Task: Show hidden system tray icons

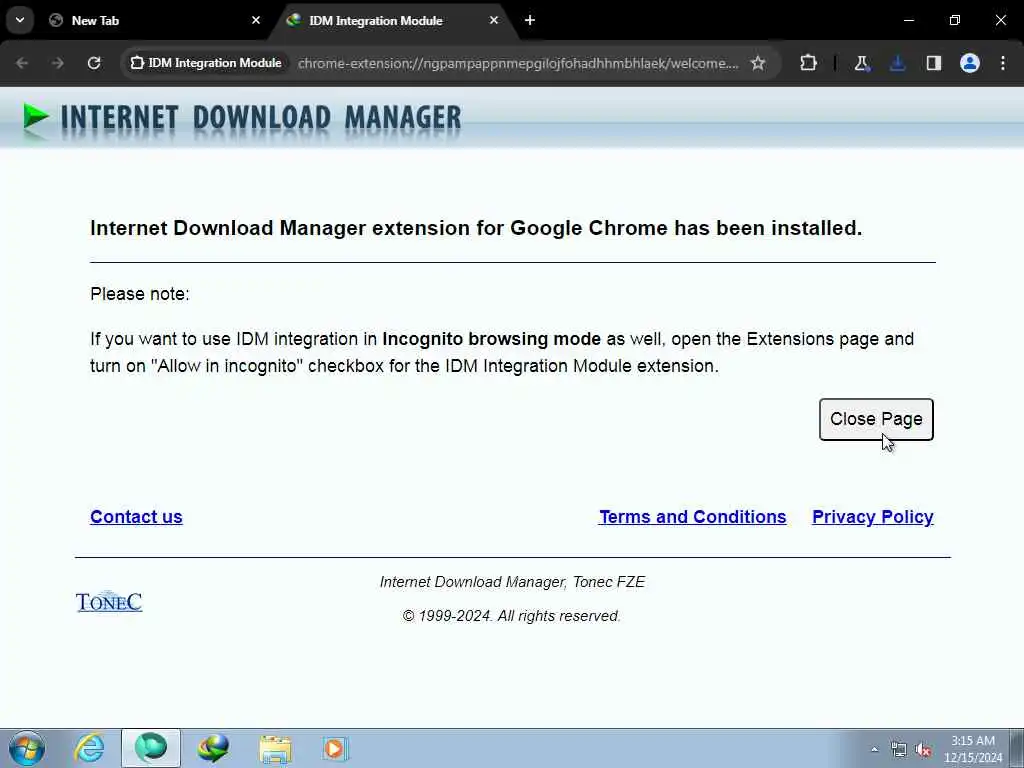Action: point(874,749)
